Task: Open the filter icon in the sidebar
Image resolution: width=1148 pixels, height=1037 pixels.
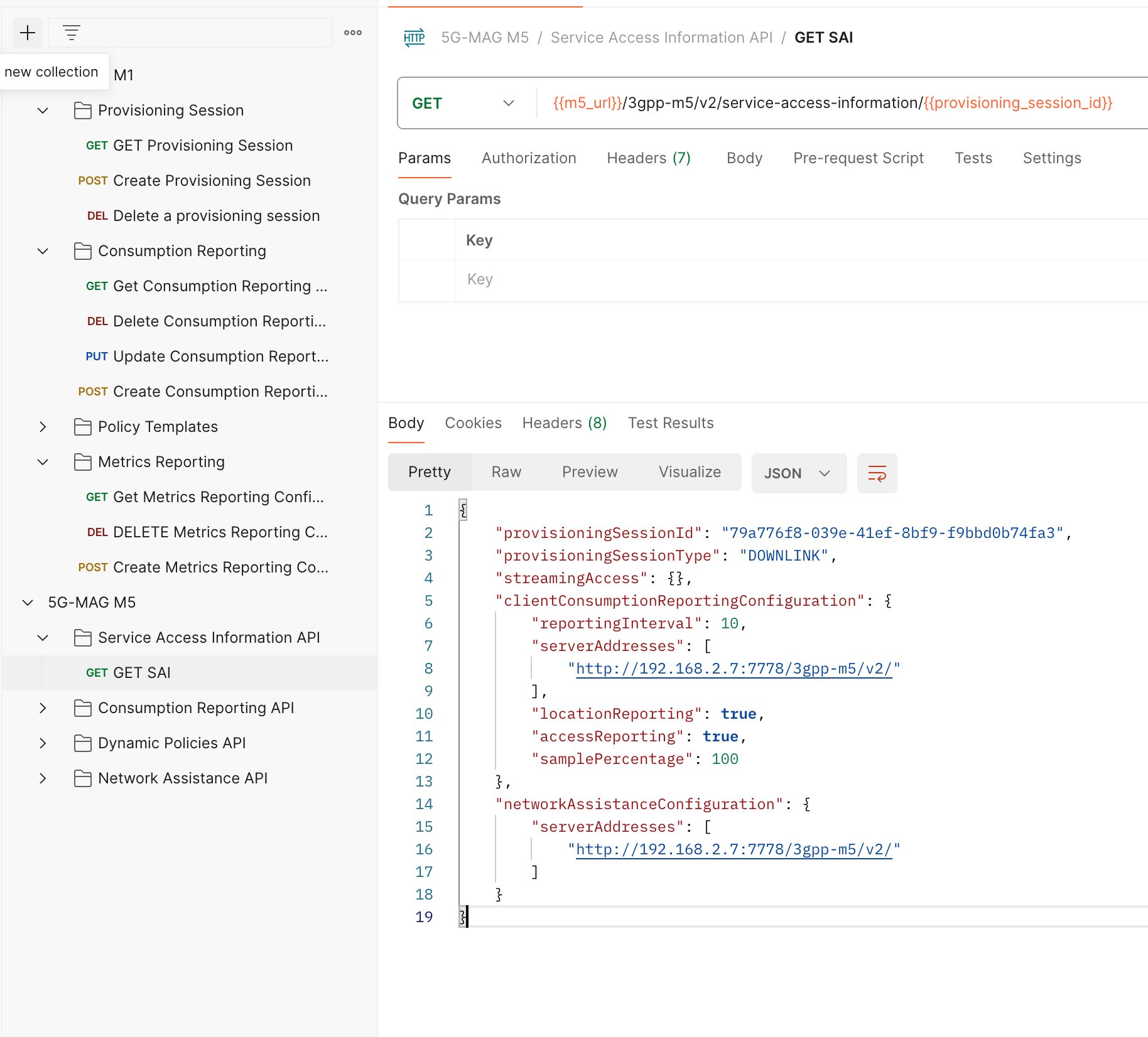Action: pos(71,32)
